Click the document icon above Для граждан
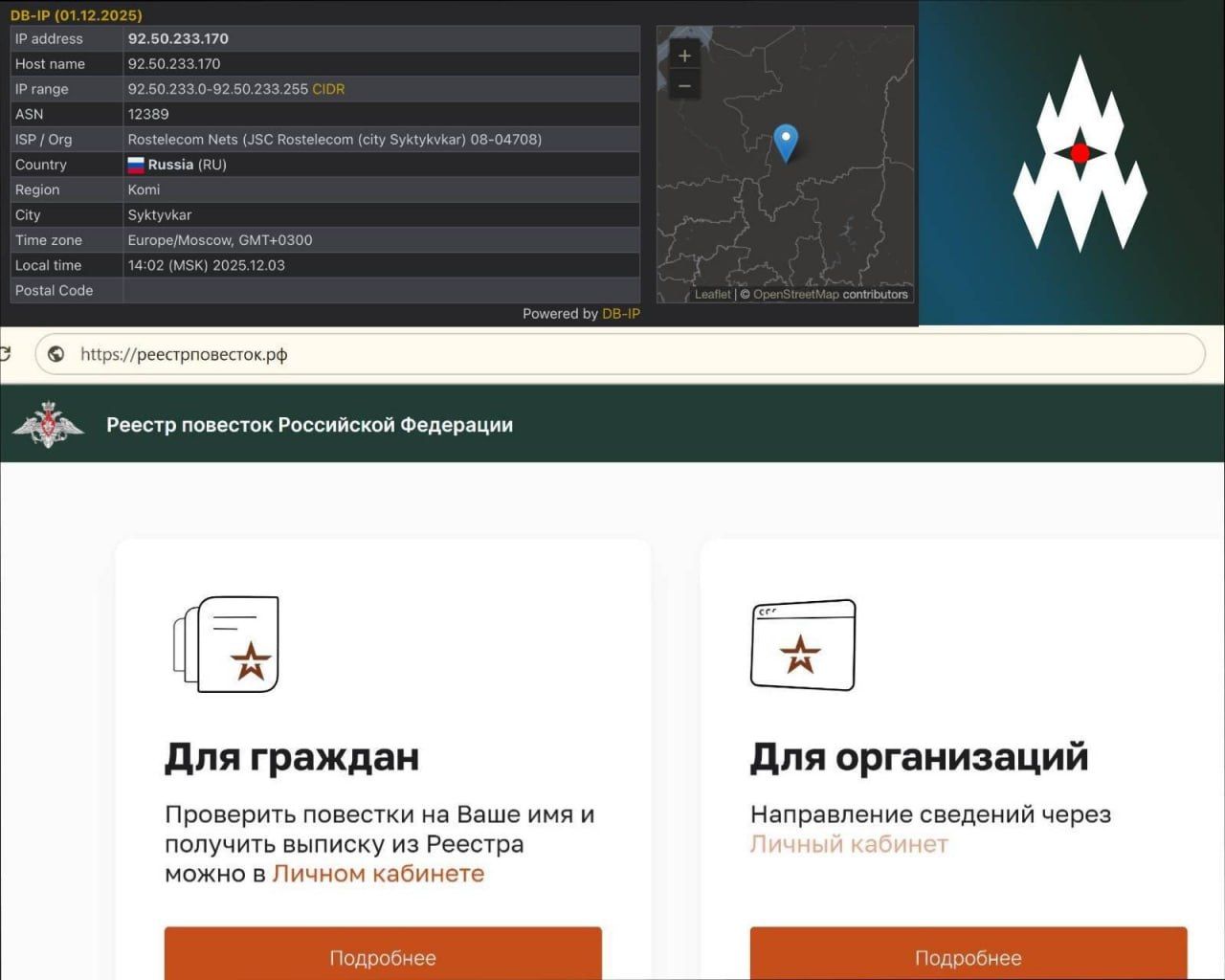Viewport: 1225px width, 980px height. (x=226, y=644)
